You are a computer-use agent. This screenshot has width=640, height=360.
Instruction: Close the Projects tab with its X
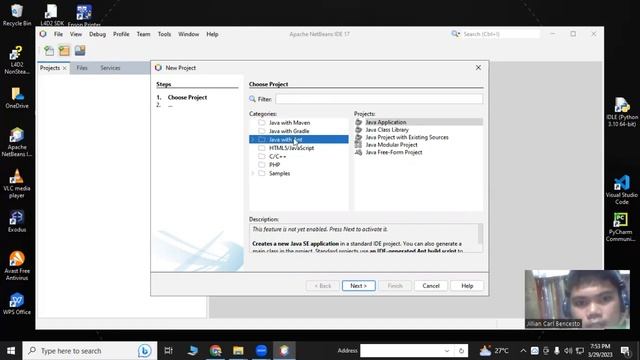pos(64,68)
